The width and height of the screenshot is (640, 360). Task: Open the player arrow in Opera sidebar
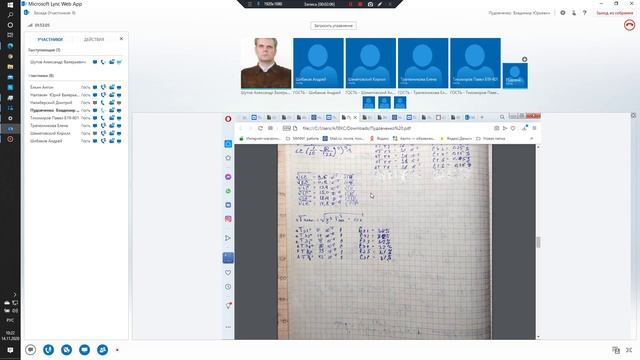click(x=228, y=238)
